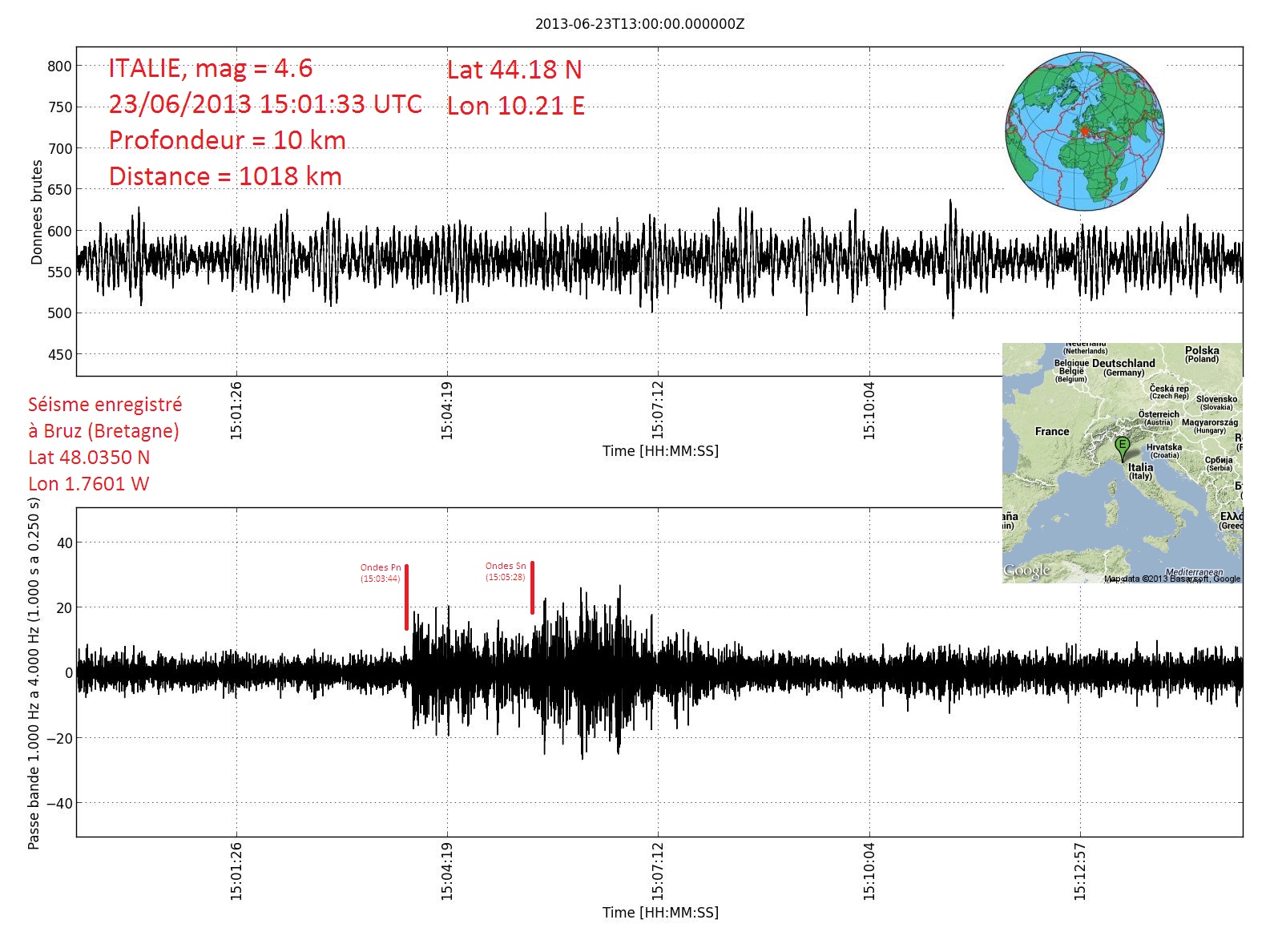The width and height of the screenshot is (1282, 952).
Task: Select the Ondes Pn red arrival marker
Action: tap(406, 597)
